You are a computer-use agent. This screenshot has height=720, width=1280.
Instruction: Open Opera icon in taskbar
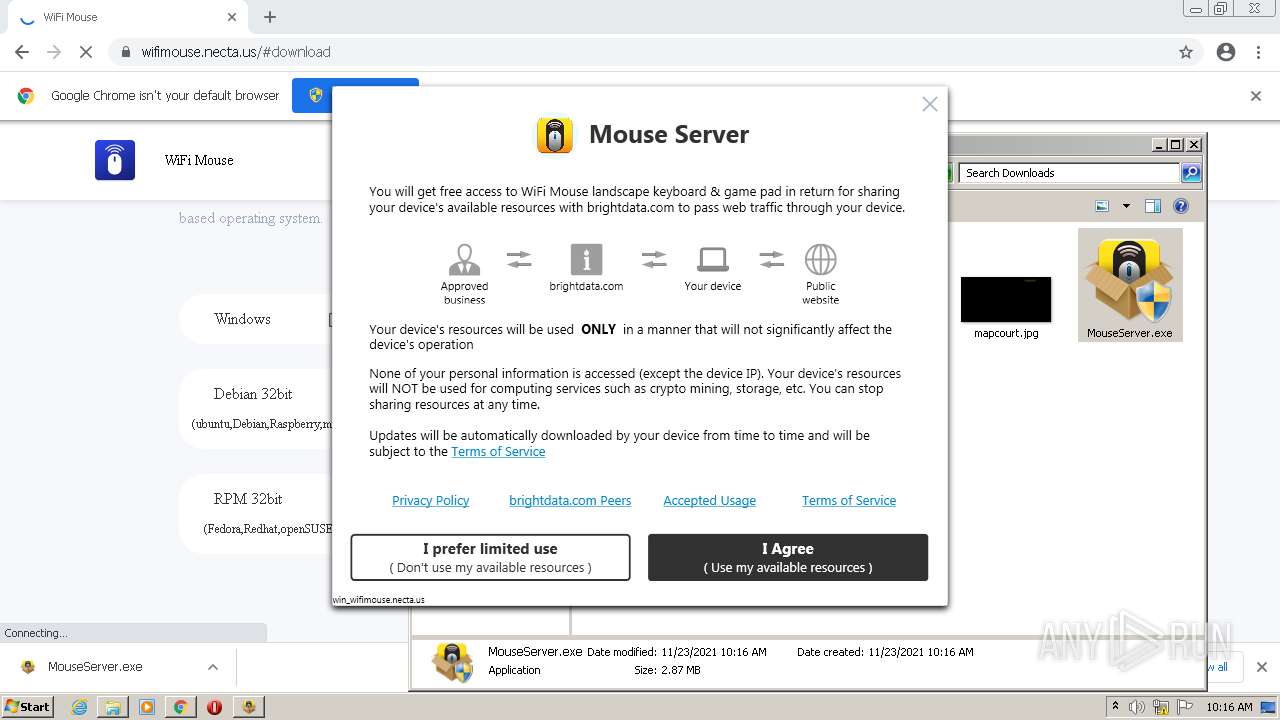point(214,707)
